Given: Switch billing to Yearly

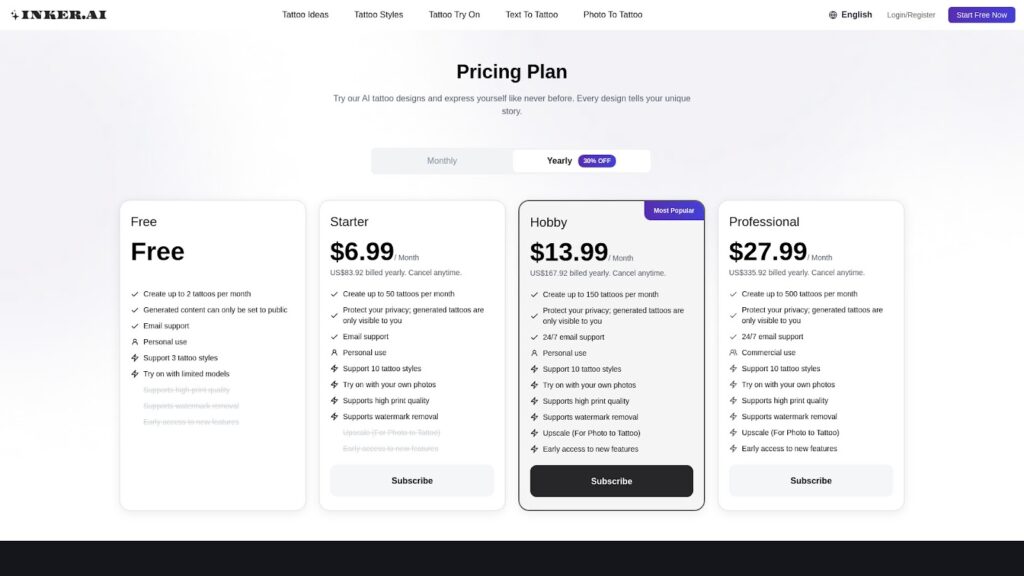Looking at the screenshot, I should (x=559, y=161).
